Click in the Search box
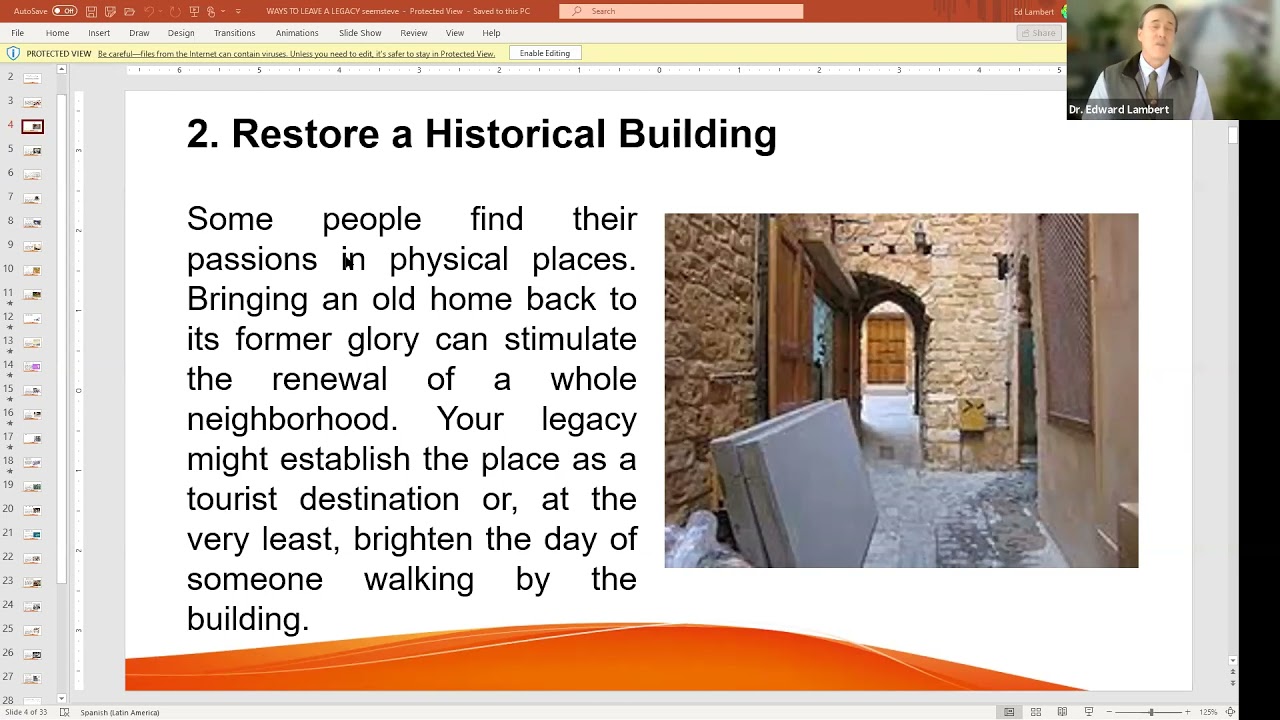This screenshot has height=720, width=1280. pyautogui.click(x=680, y=11)
